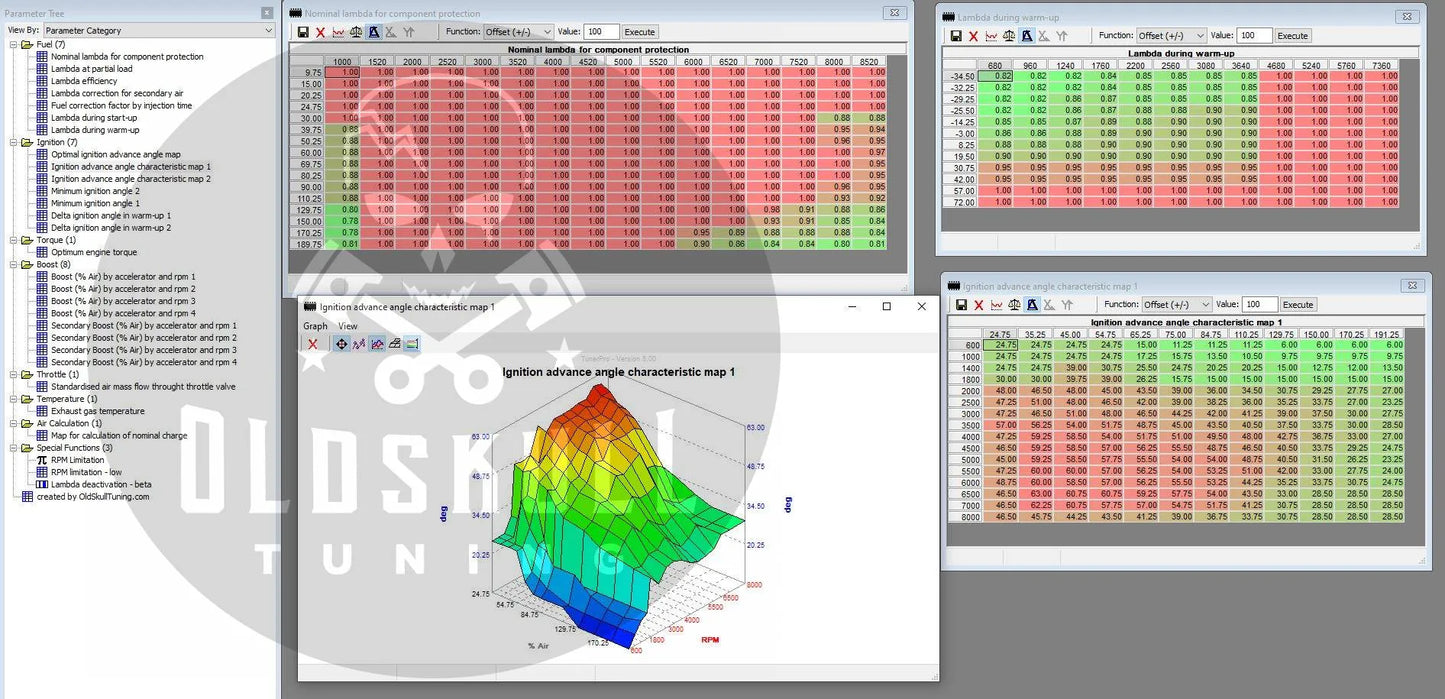Open the View menu in the graph window
The width and height of the screenshot is (1445, 699).
point(347,326)
